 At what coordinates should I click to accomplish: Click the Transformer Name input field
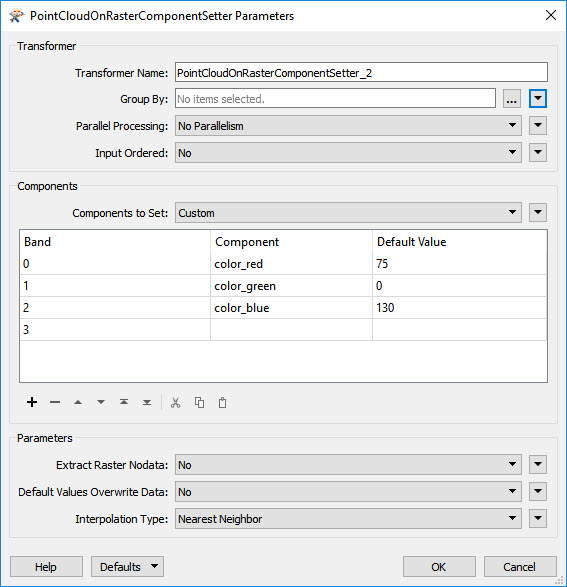[x=361, y=73]
